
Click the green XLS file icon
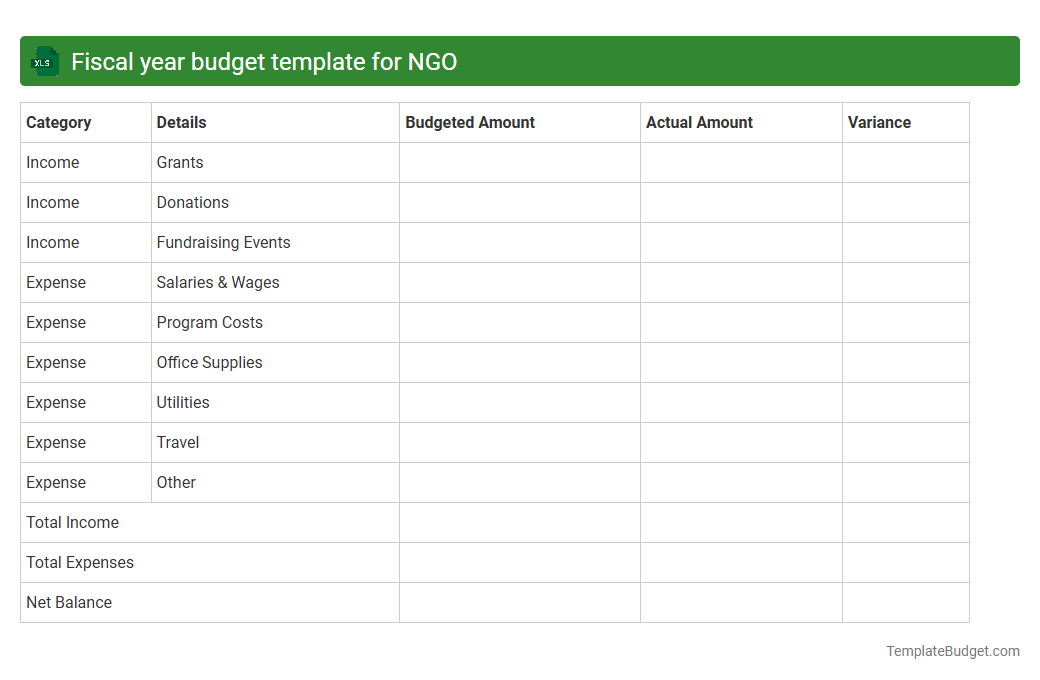point(44,61)
